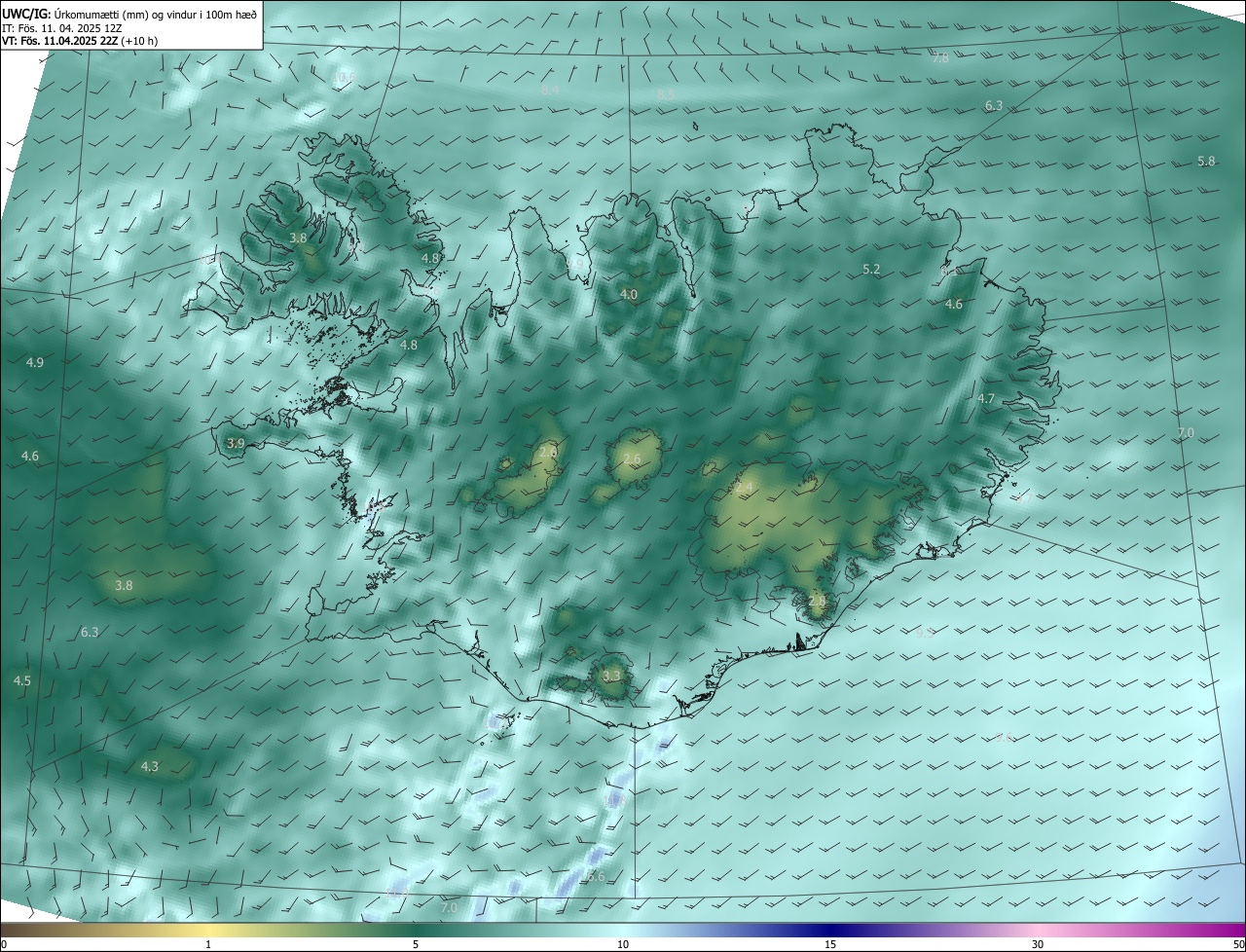
Task: Click the 4.3 value label over the sea
Action: [x=149, y=767]
